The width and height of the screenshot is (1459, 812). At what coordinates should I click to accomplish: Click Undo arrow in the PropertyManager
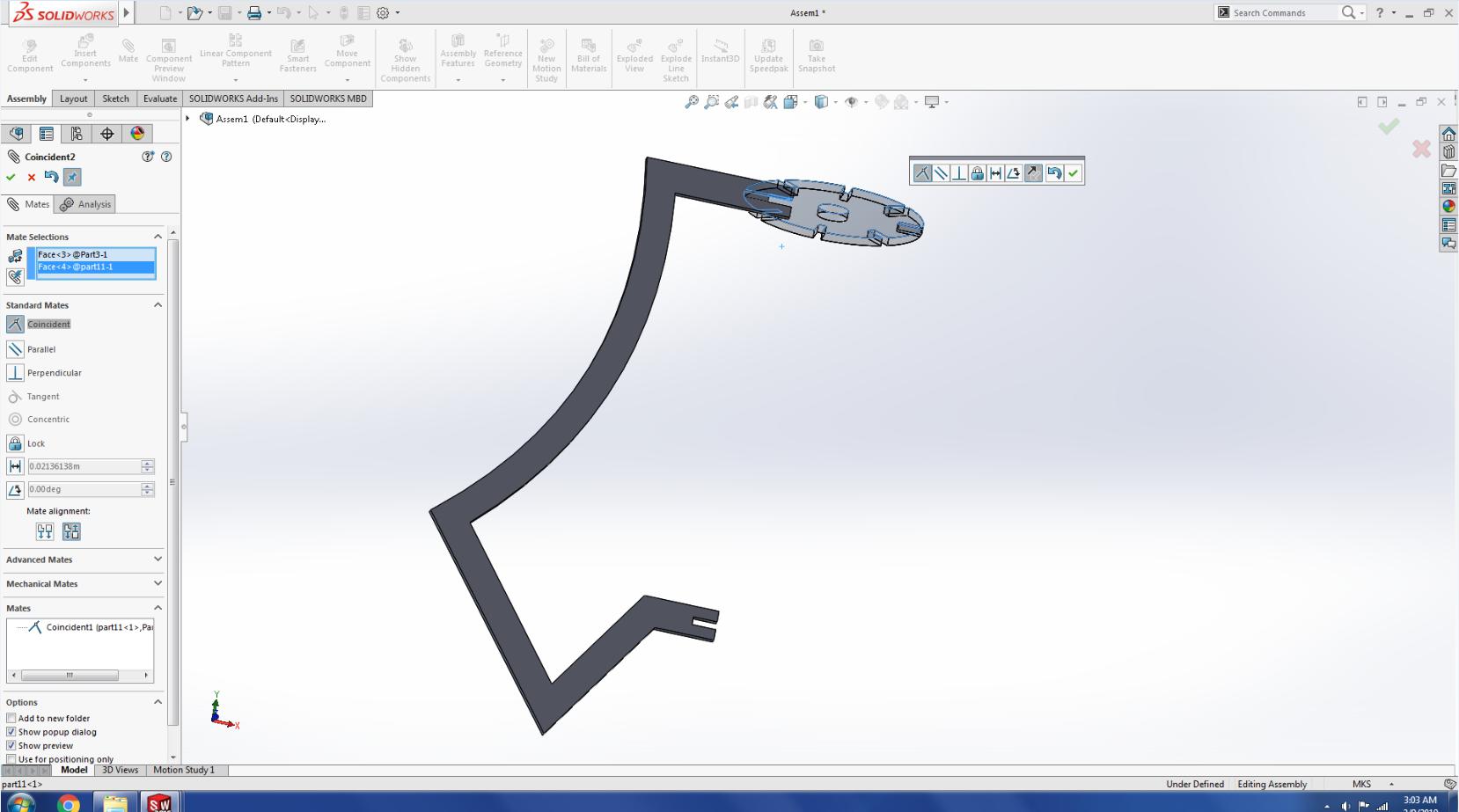click(x=51, y=177)
